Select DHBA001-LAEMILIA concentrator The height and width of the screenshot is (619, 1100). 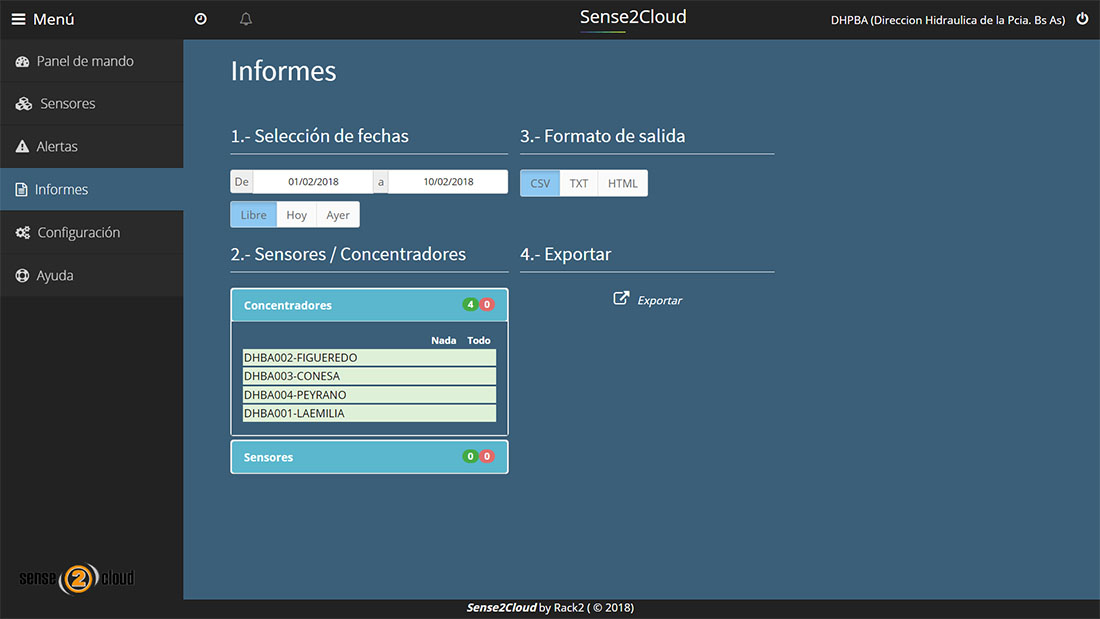point(369,413)
